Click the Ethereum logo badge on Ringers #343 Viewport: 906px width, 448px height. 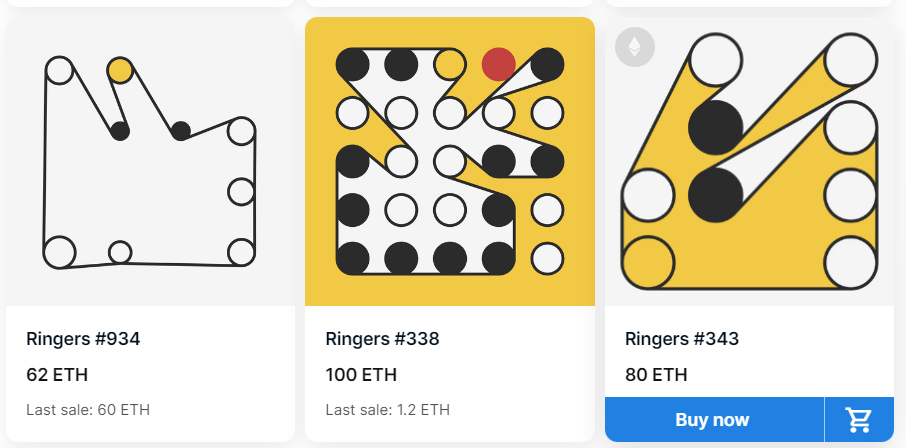(634, 47)
